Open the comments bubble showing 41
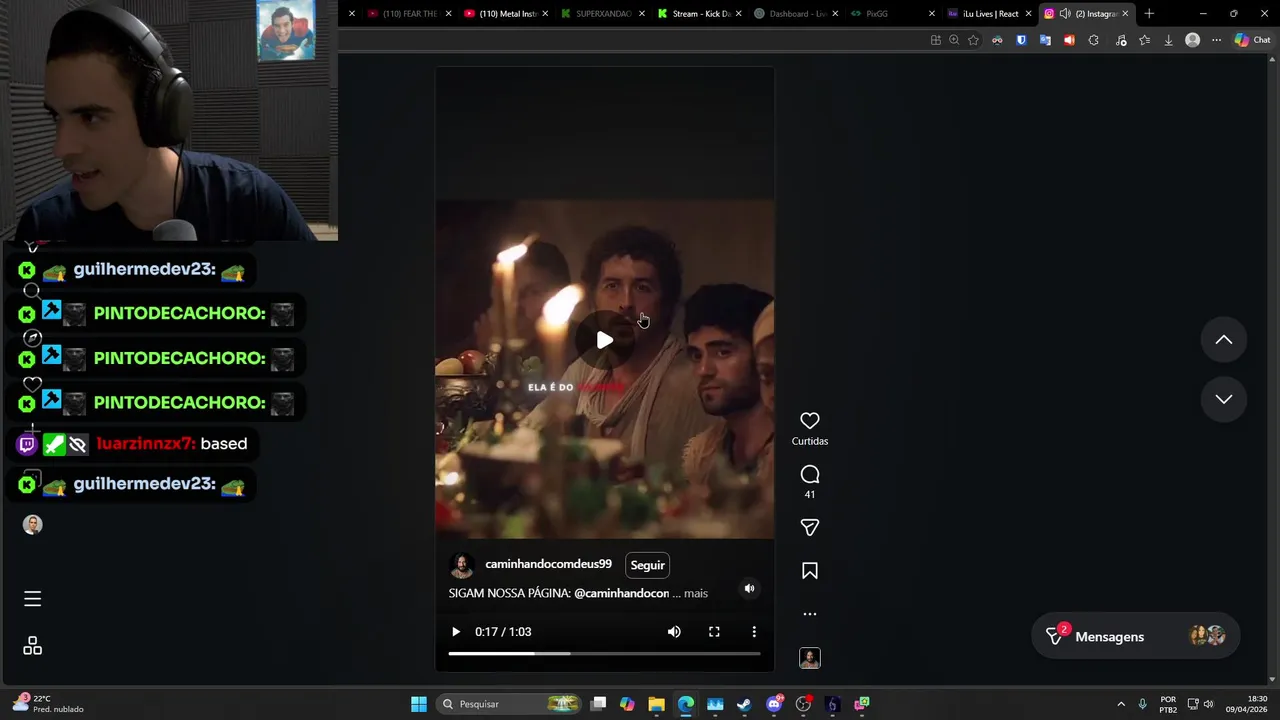This screenshot has height=720, width=1280. tap(810, 475)
